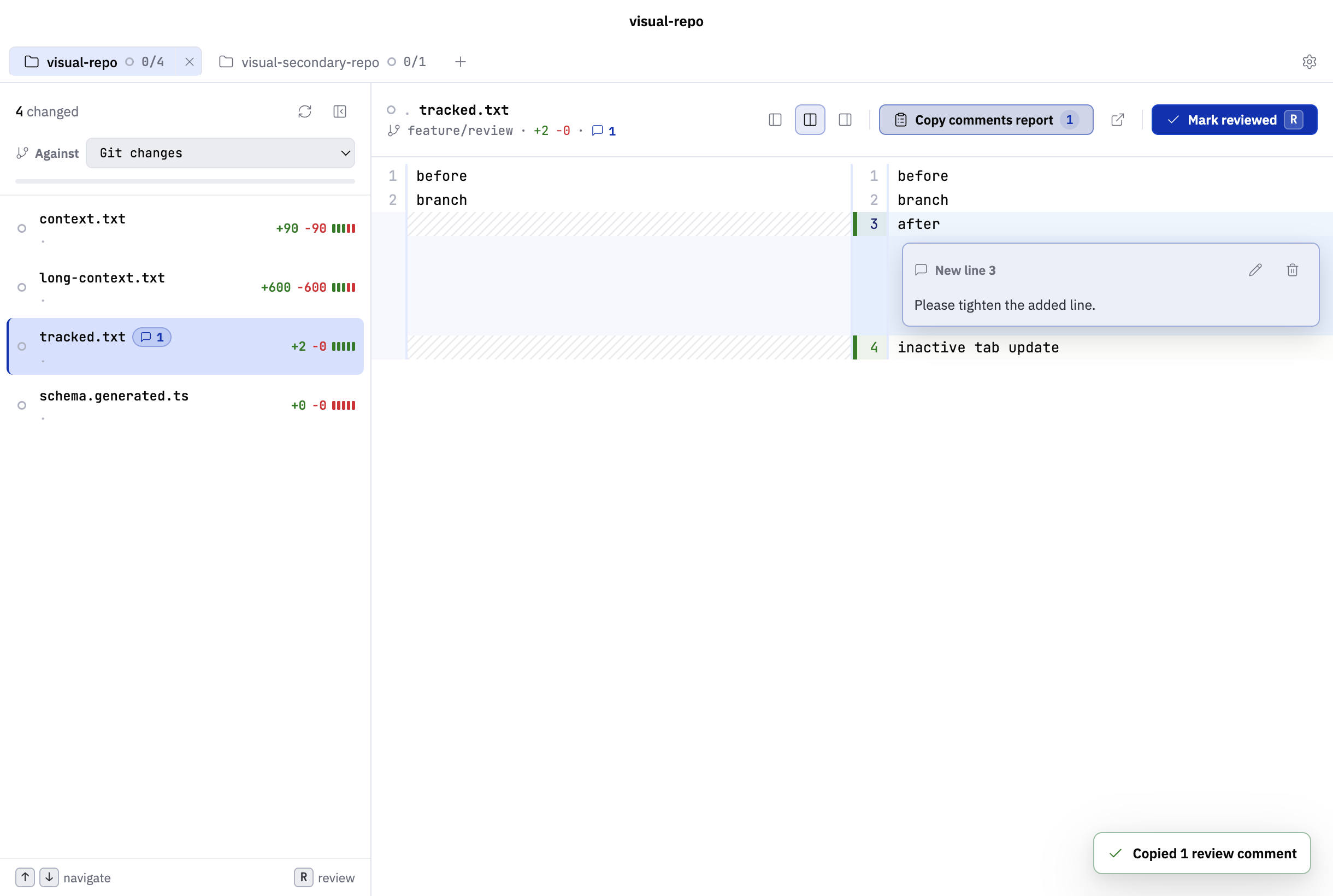Close the visual-repo tab
Viewport: 1333px width, 896px height.
189,62
